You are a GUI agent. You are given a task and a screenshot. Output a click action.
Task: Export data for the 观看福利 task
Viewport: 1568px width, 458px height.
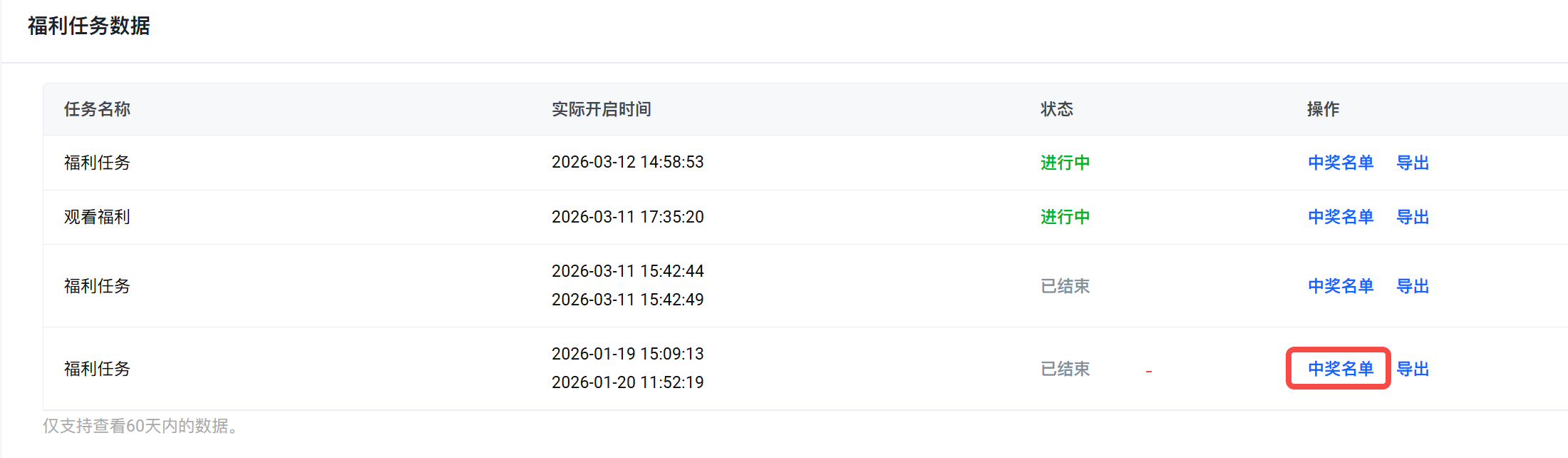[x=1413, y=217]
